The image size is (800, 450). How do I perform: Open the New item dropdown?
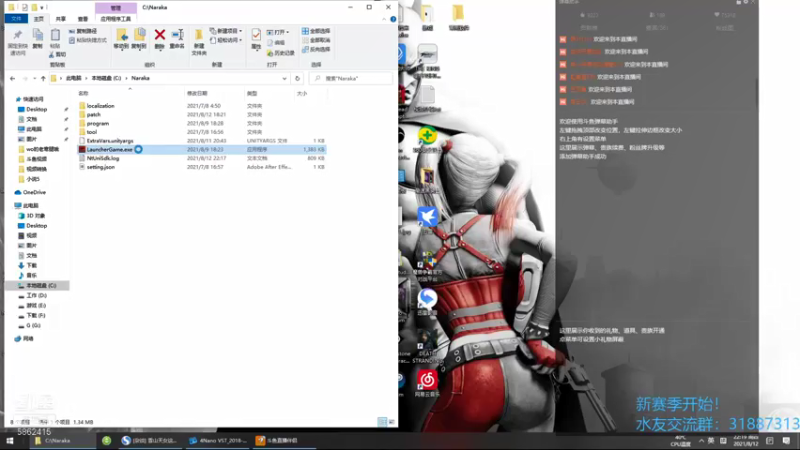pos(226,31)
